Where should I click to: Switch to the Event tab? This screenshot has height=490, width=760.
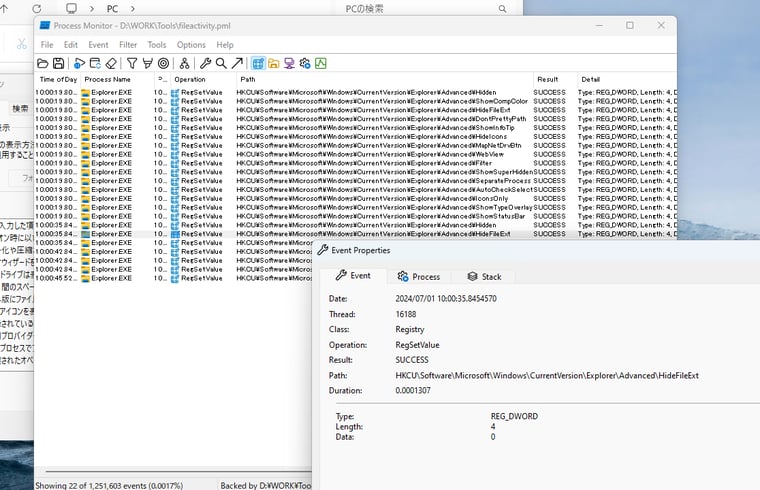[x=353, y=276]
